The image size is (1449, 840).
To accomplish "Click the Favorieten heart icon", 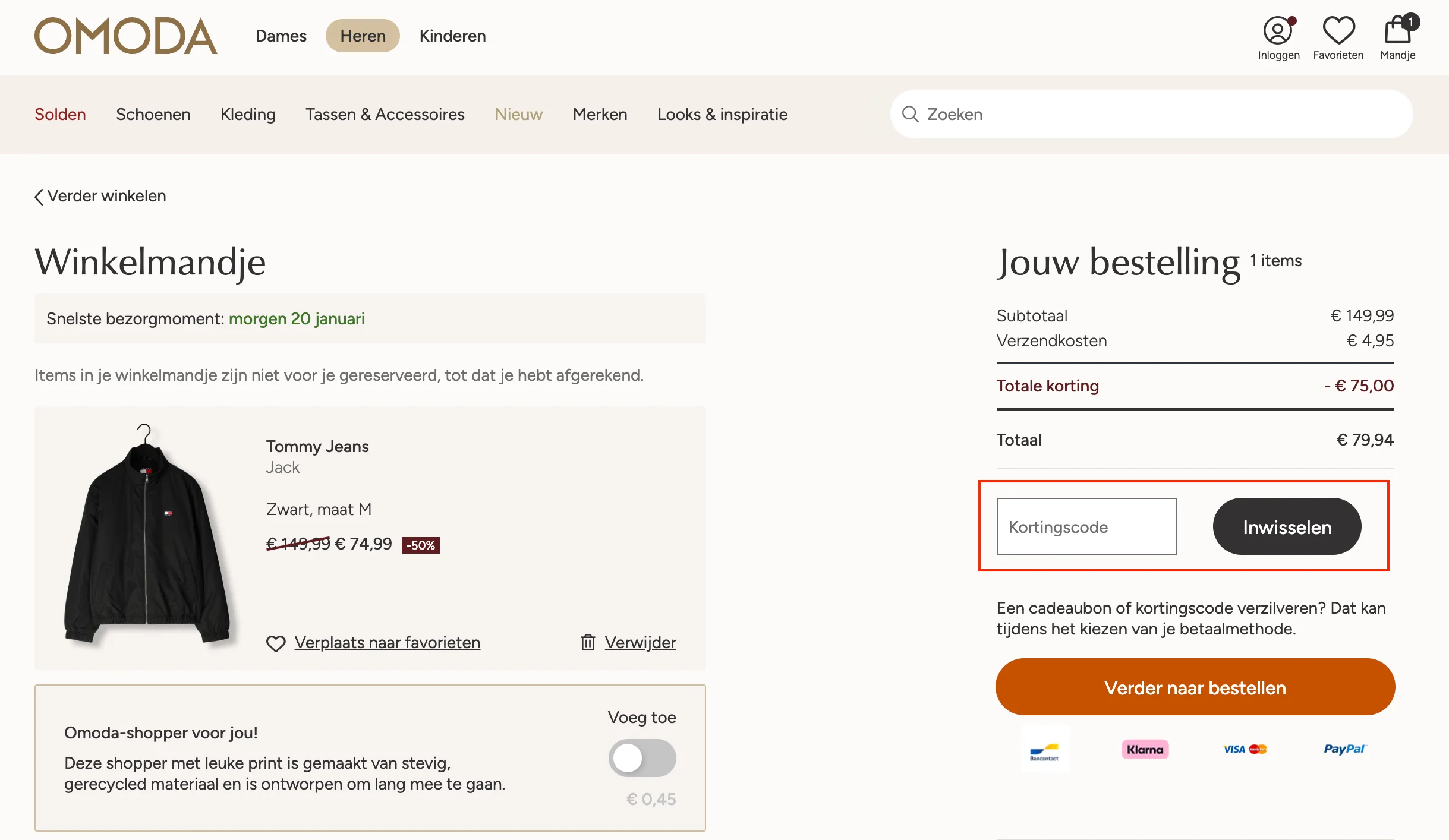I will coord(1338,30).
